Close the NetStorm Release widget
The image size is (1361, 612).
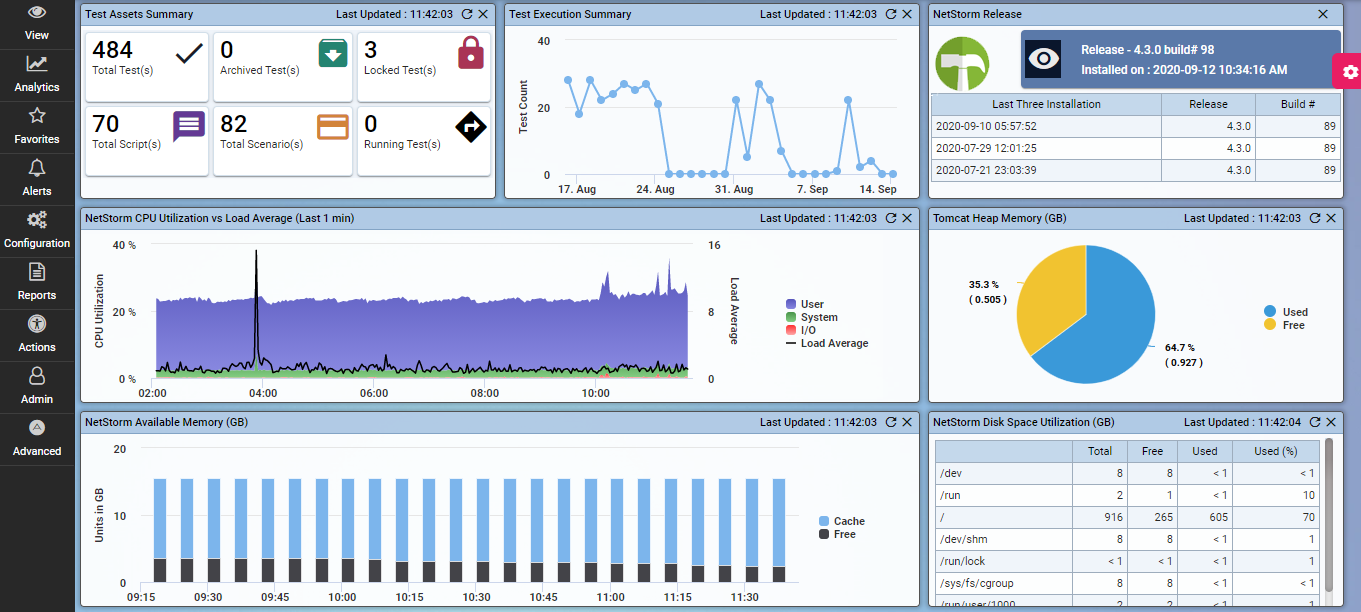point(1323,14)
